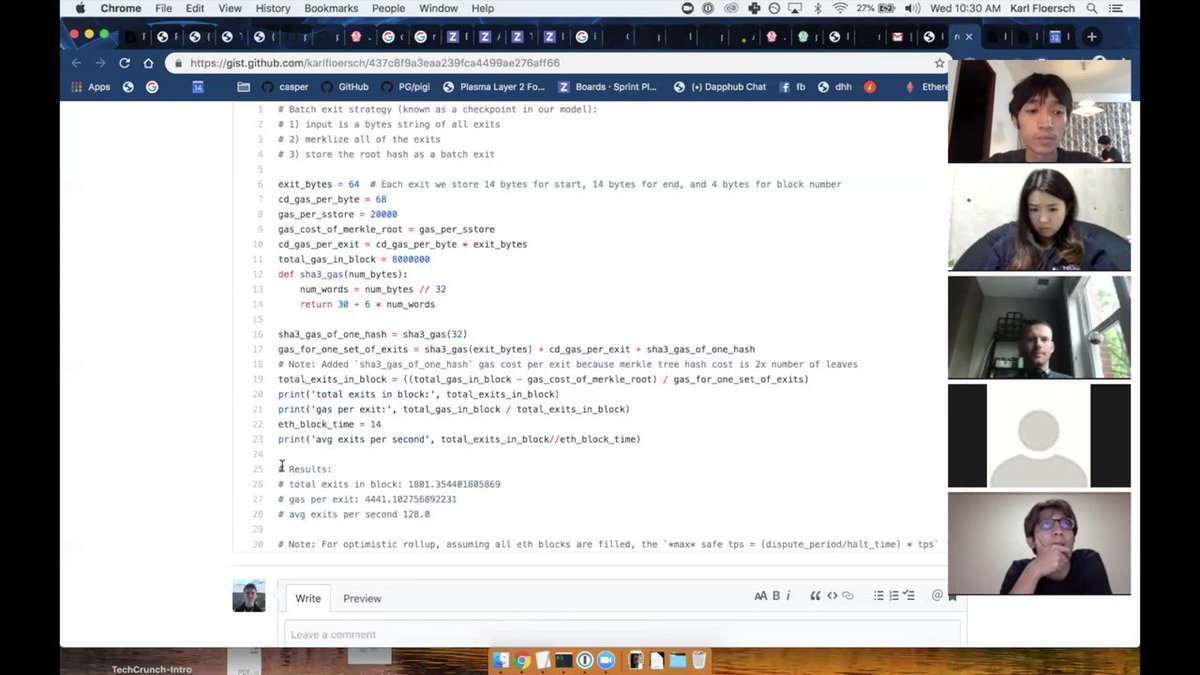Open Zoom from the dock
This screenshot has height=675, width=1200.
(605, 660)
